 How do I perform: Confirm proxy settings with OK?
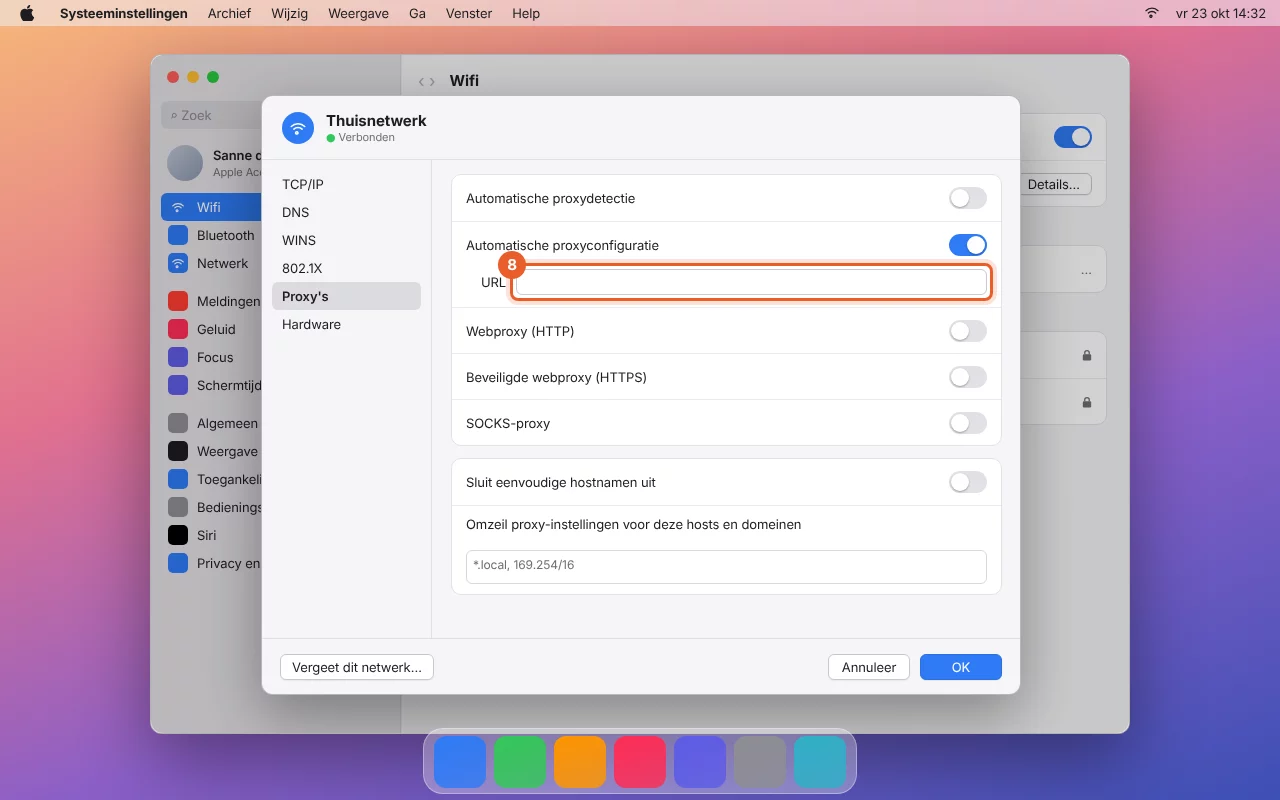961,667
